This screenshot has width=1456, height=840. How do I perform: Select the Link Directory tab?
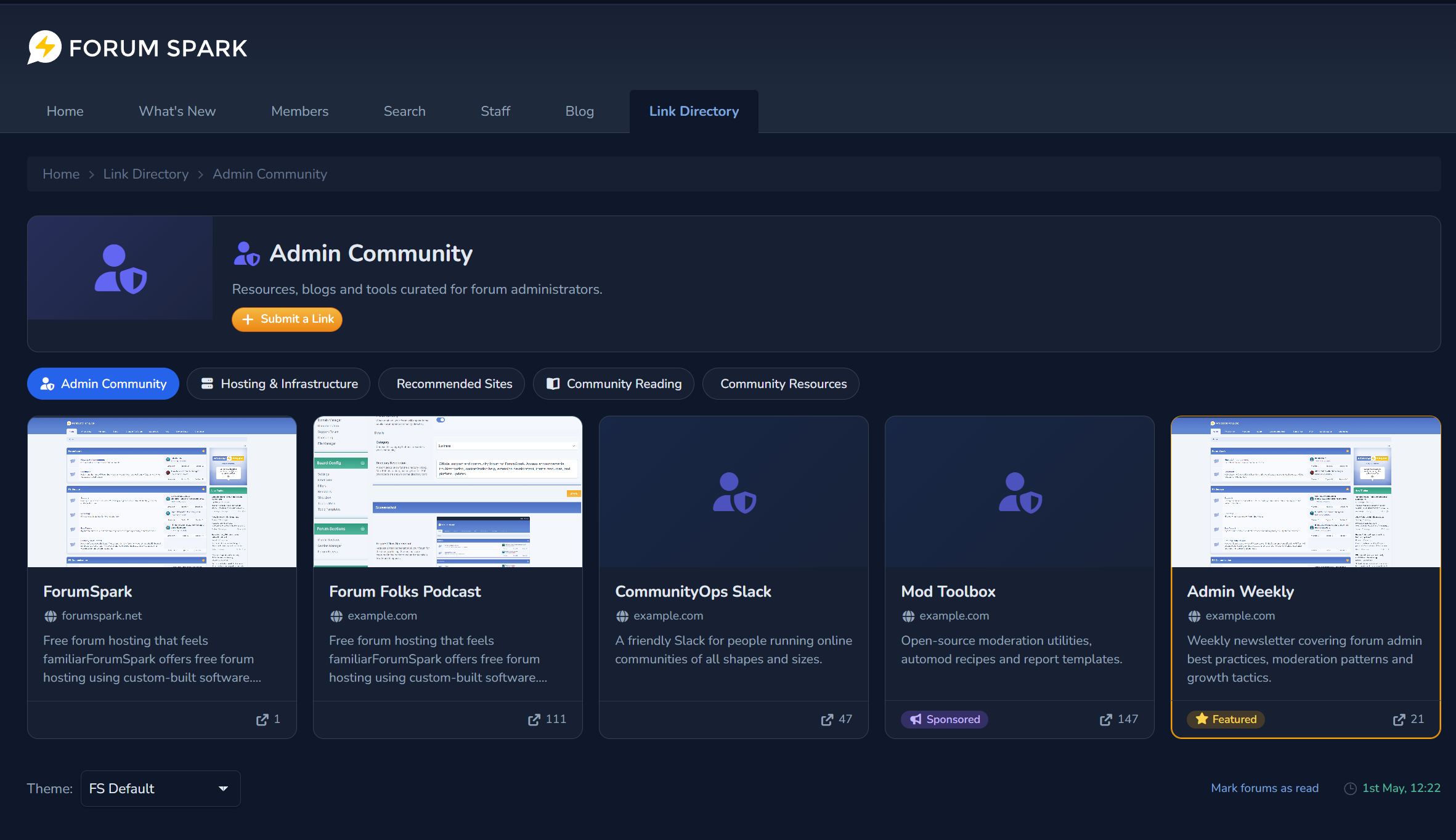tap(694, 111)
